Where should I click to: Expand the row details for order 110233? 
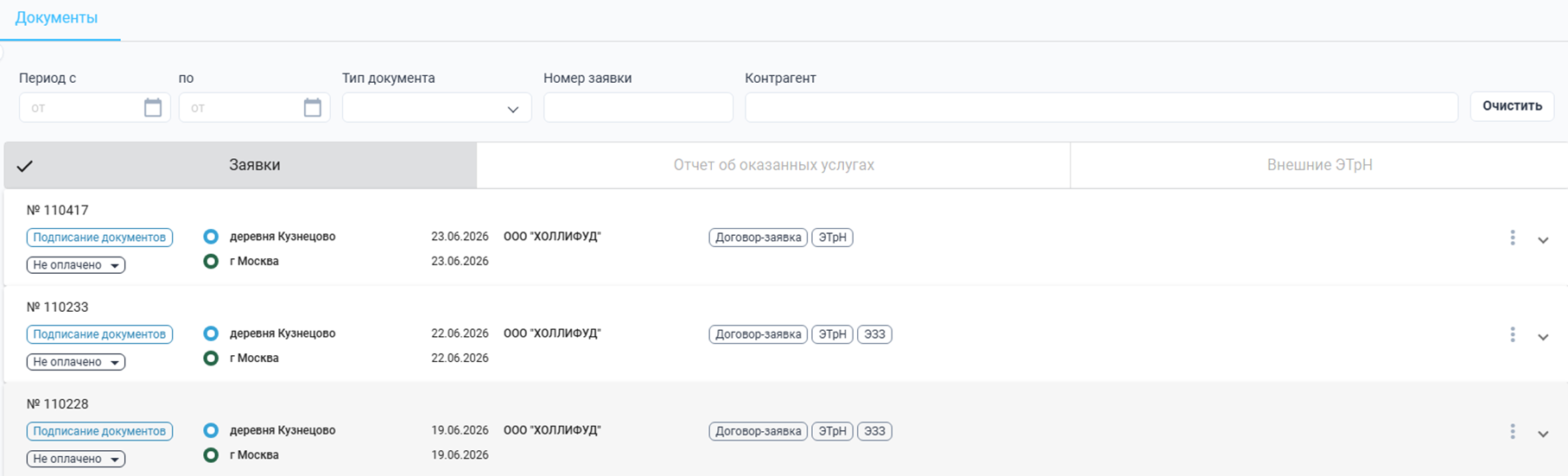[1543, 337]
